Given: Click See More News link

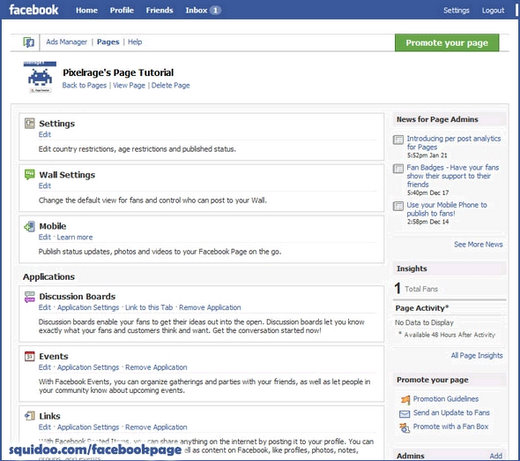Looking at the screenshot, I should (x=478, y=244).
